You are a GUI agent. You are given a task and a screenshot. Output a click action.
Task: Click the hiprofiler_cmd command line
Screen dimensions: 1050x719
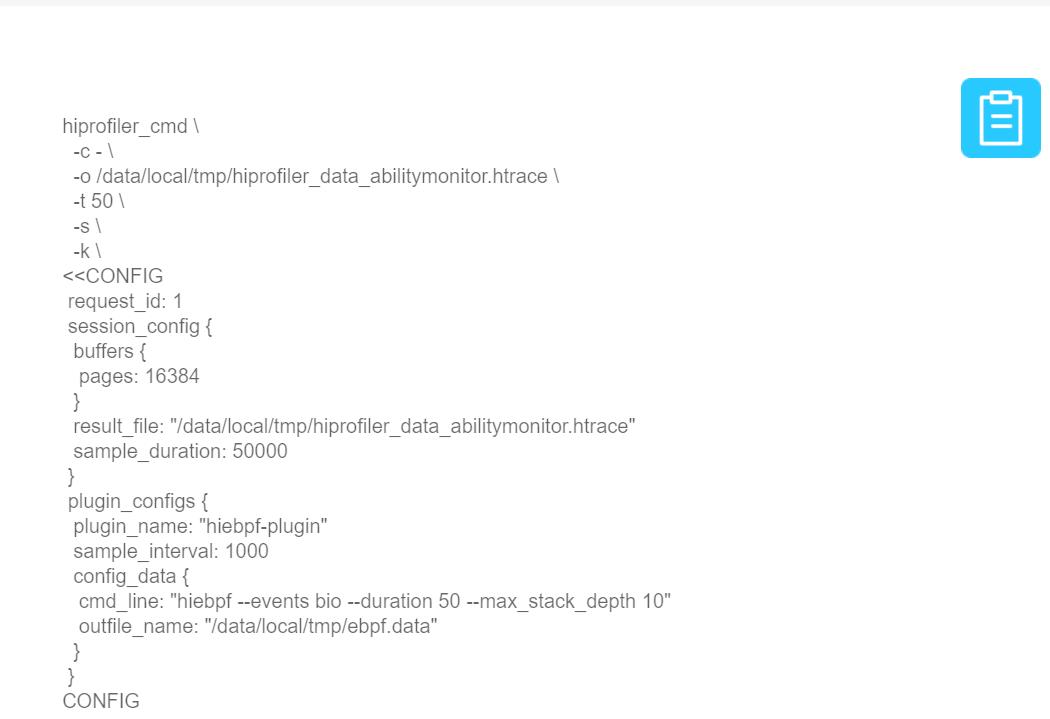point(130,127)
